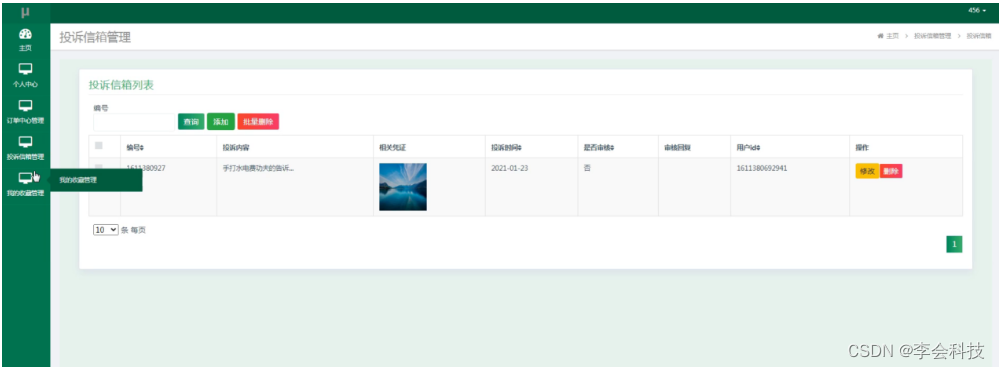Sort the table by 投诉时间 column
1000x369 pixels.
pos(506,147)
